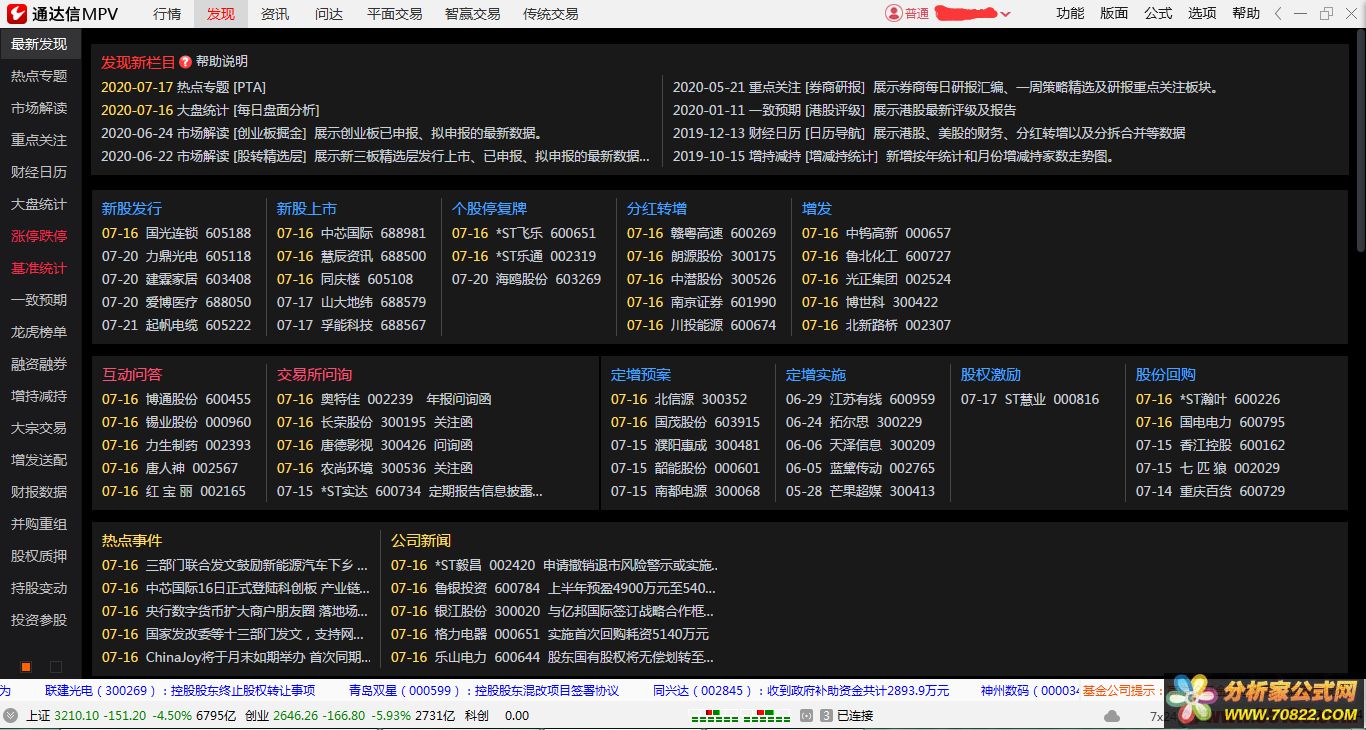The height and width of the screenshot is (730, 1366).
Task: Open the 帮助 menu
Action: tap(1246, 13)
